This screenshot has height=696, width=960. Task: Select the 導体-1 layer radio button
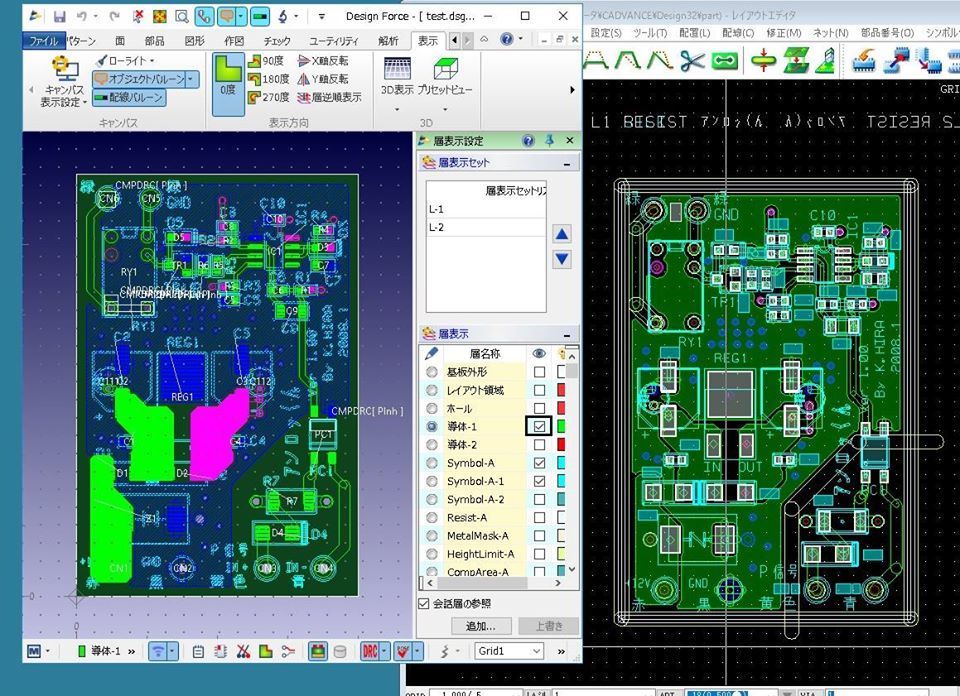tap(432, 426)
